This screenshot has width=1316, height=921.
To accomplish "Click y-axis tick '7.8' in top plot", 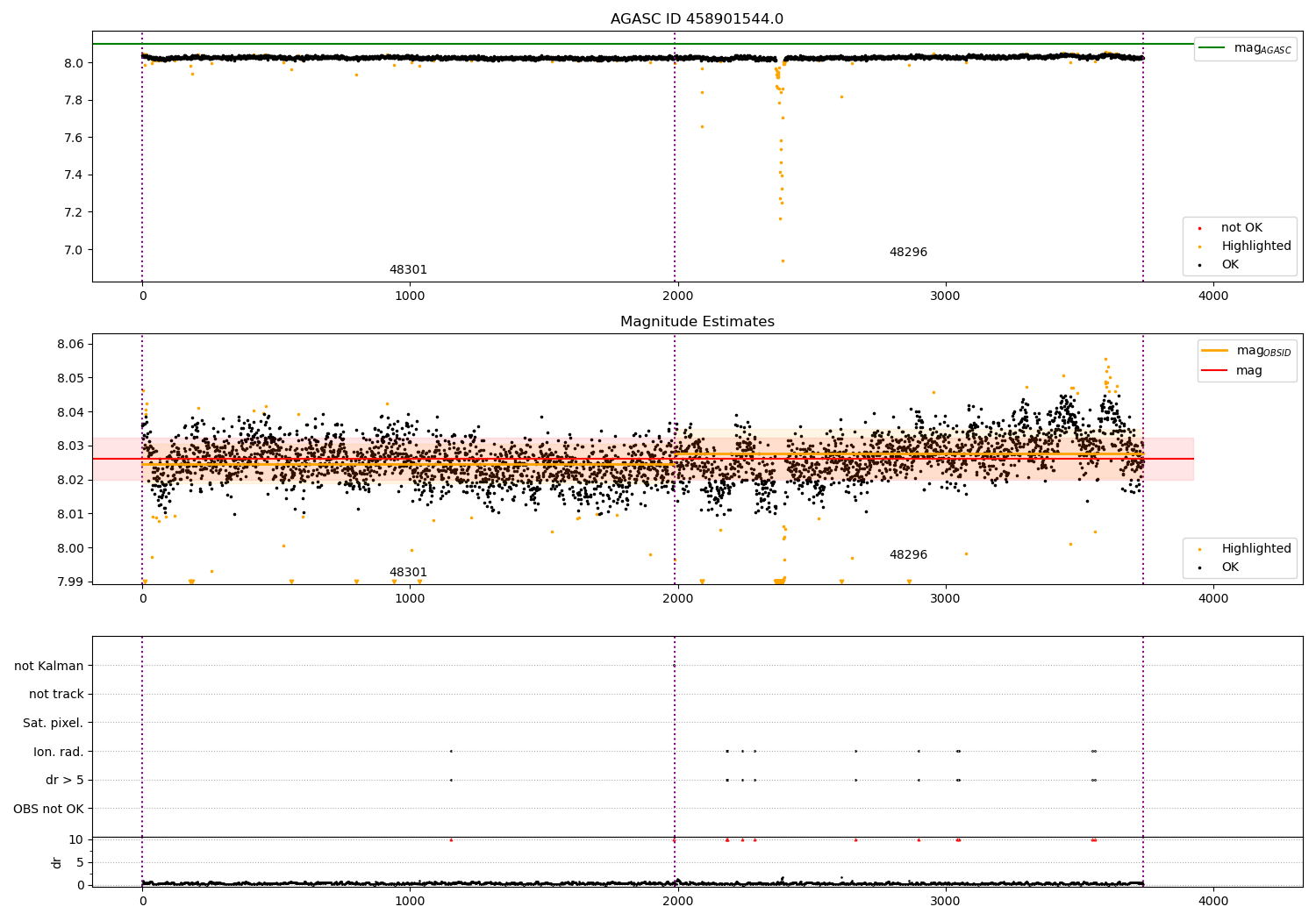I will coord(75,100).
